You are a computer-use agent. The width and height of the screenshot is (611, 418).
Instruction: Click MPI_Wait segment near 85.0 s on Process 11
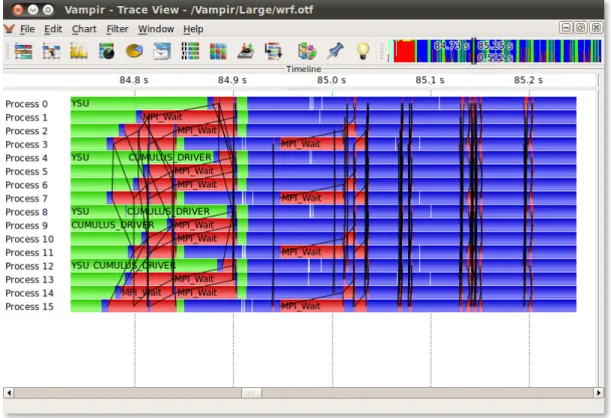(312, 252)
